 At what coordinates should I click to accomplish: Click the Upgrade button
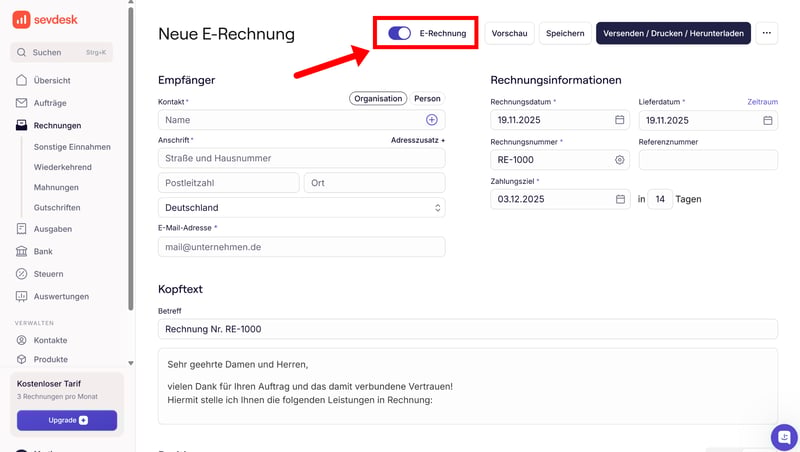tap(67, 420)
